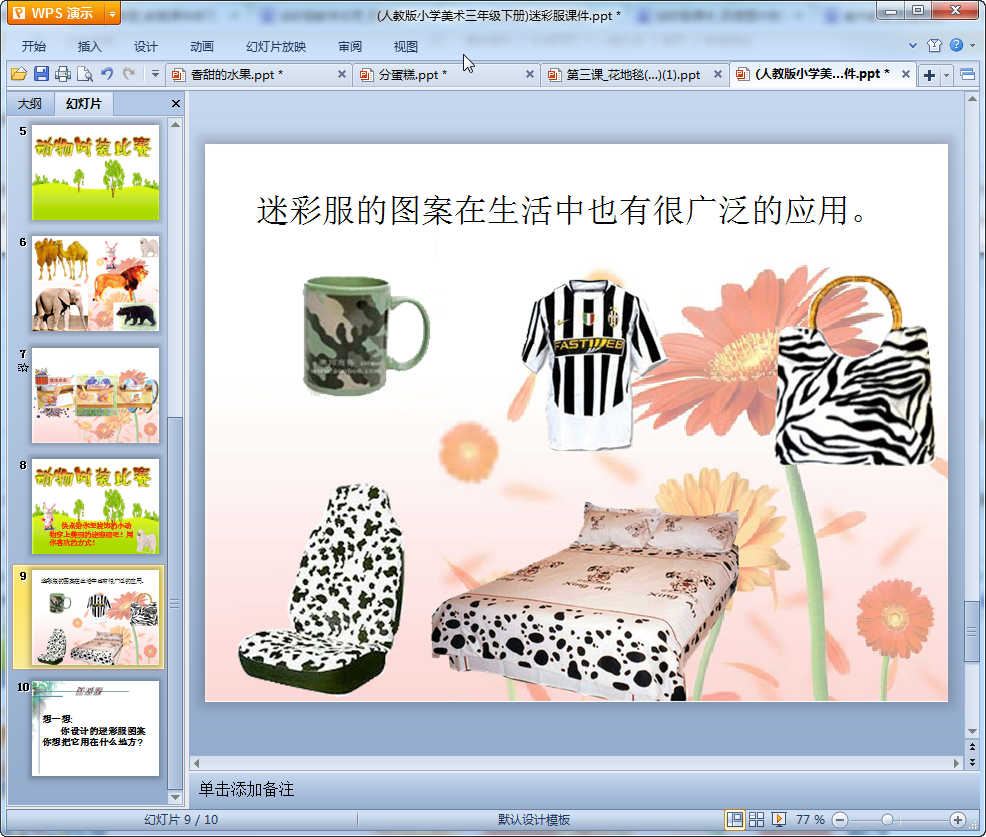Add a new document tab with plus
Viewport: 986px width, 837px height.
(929, 75)
